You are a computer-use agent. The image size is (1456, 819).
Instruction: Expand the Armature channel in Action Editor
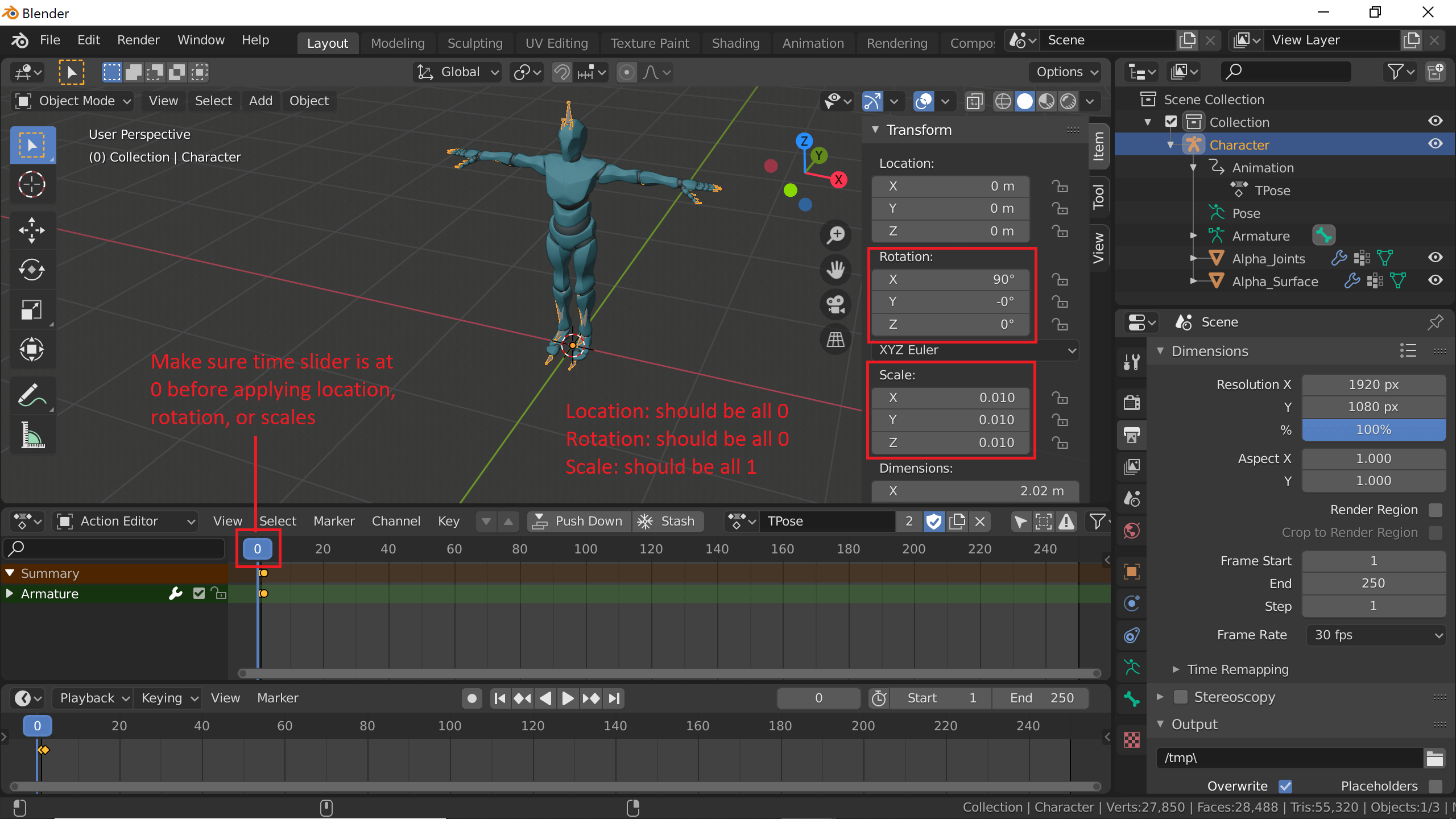point(10,594)
